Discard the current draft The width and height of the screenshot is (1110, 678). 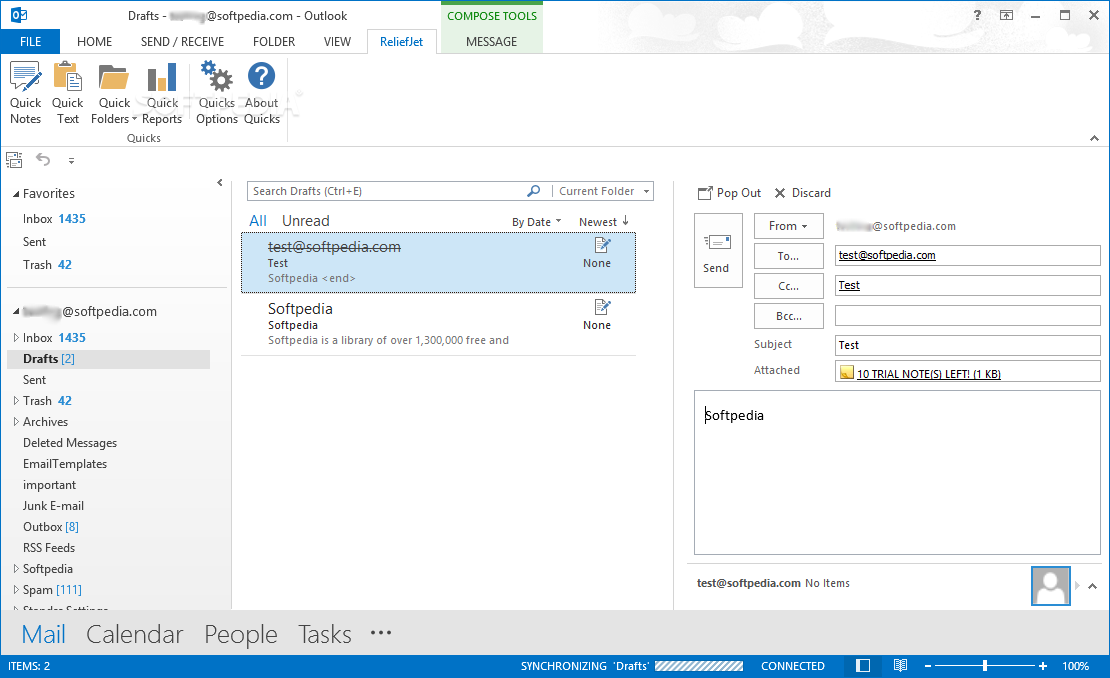pyautogui.click(x=802, y=193)
